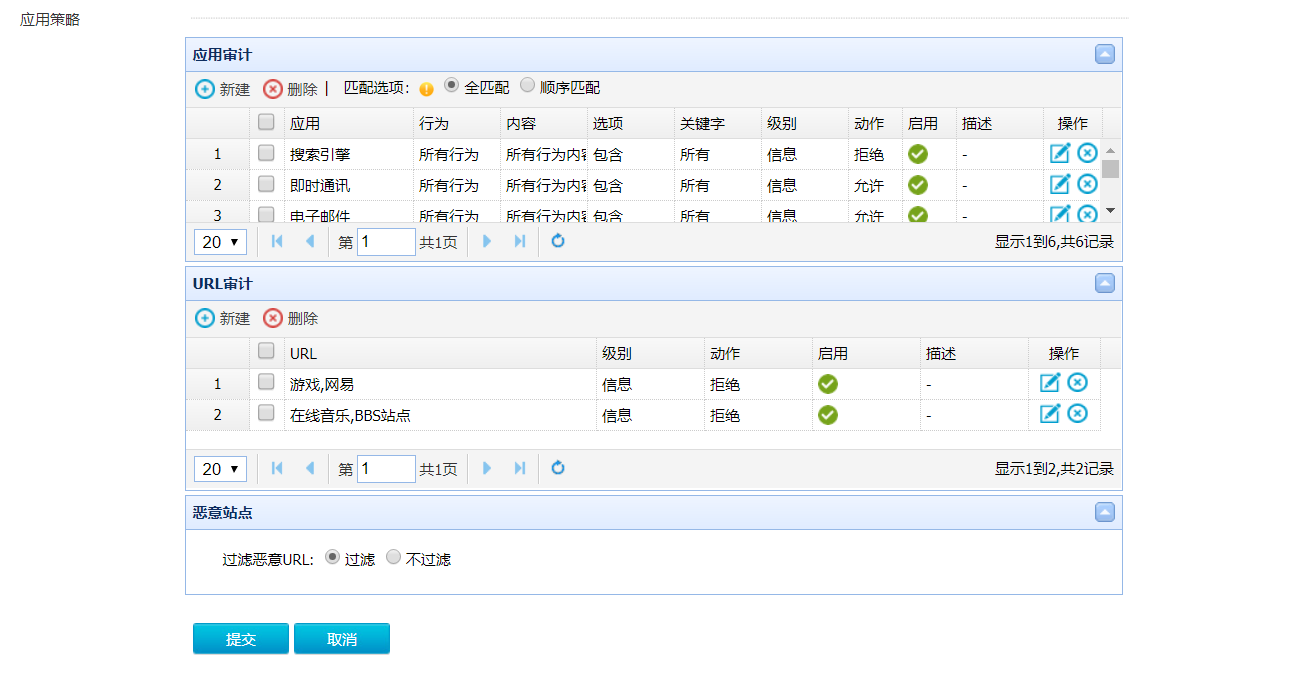Delete the 即时通讯 row using its remove icon

1087,184
